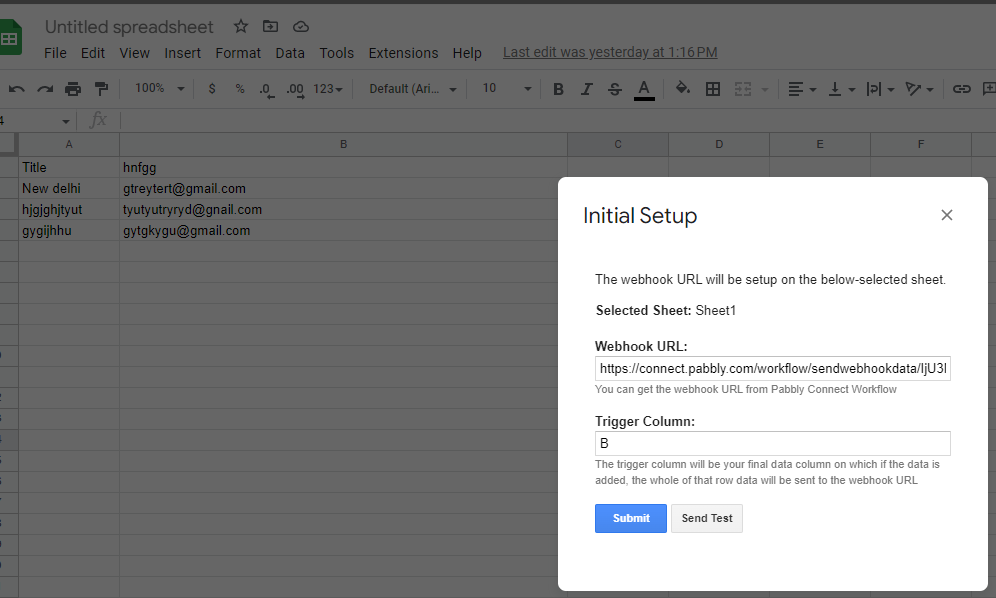Click the Send Test button
This screenshot has width=996, height=598.
coord(707,519)
